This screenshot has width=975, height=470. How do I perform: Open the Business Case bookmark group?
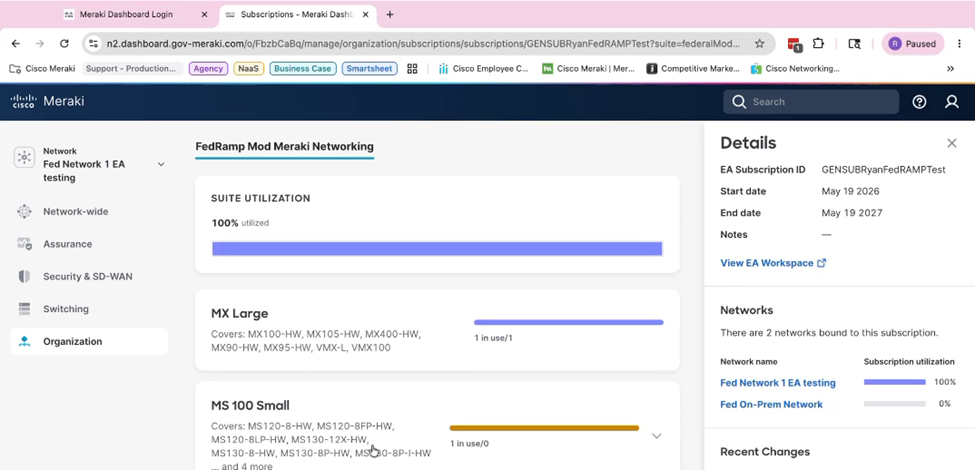point(303,68)
